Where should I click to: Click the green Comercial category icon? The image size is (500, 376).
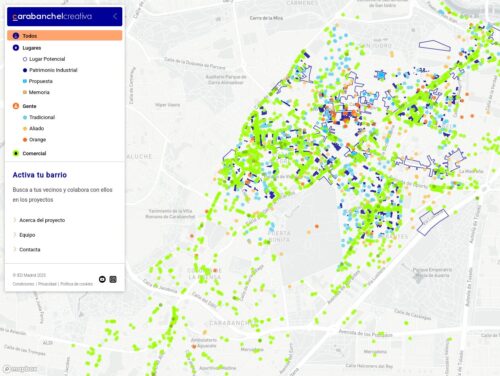click(16, 153)
